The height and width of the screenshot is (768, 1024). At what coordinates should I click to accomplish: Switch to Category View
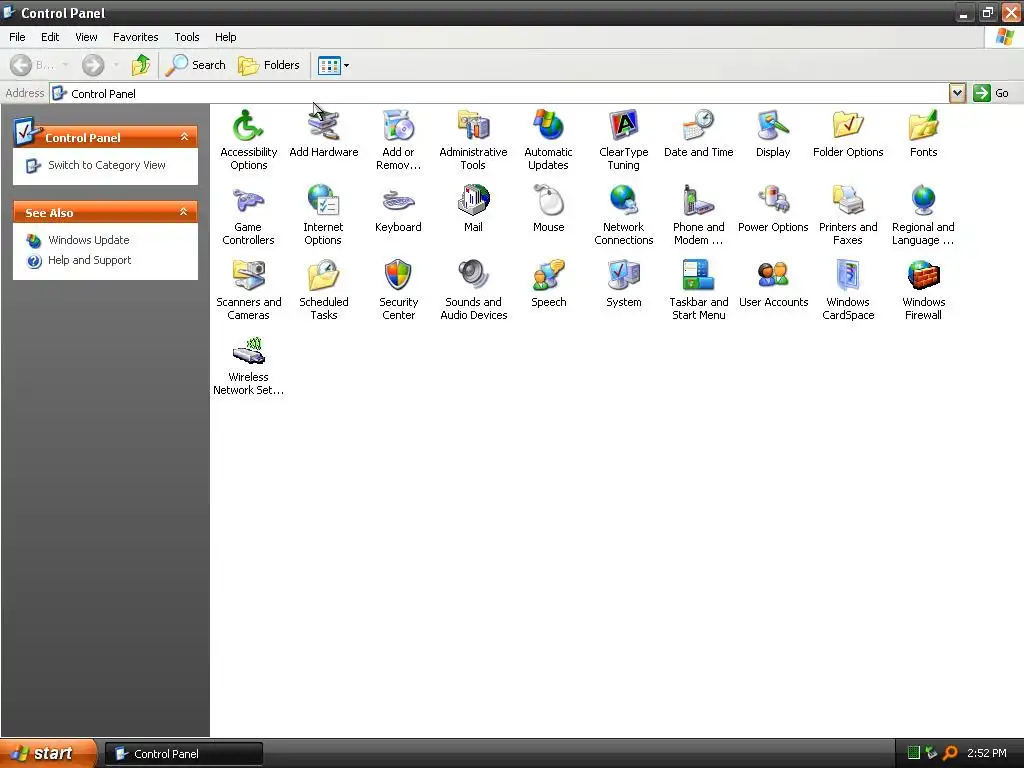pos(106,165)
